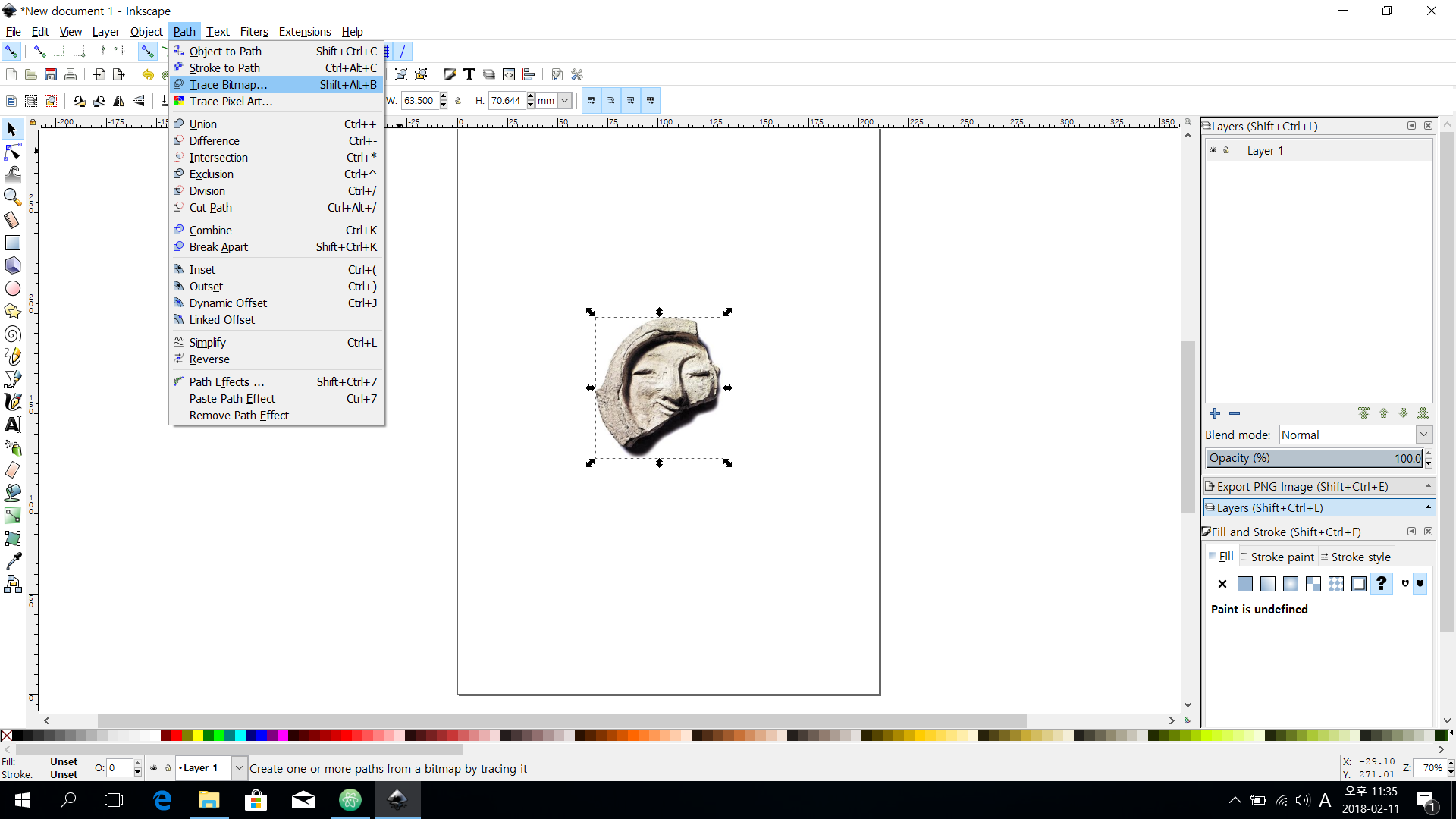1456x819 pixels.
Task: Collapse Export PNG Image panel
Action: pos(1428,486)
